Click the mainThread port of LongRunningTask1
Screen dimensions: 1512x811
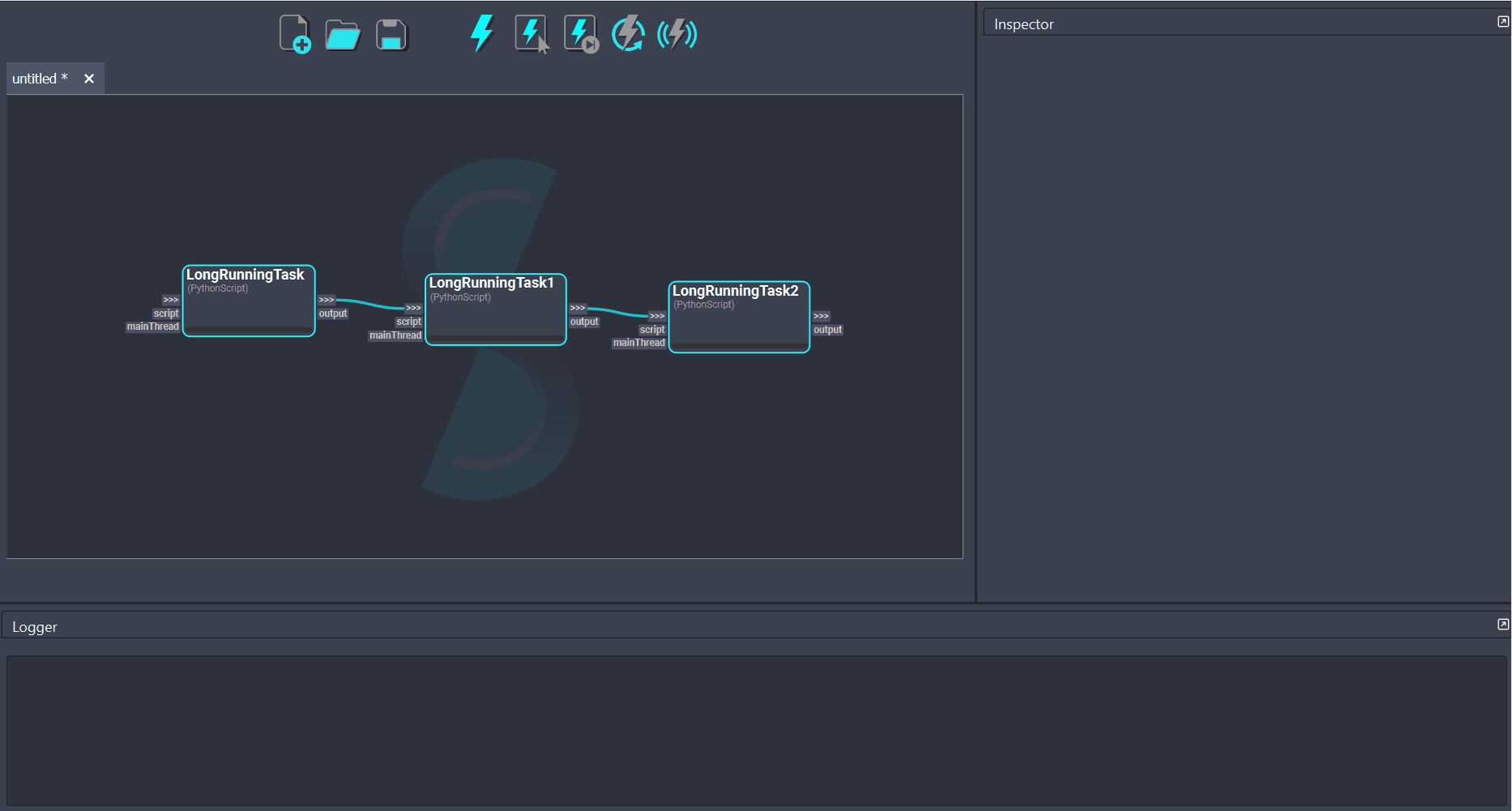pyautogui.click(x=395, y=335)
